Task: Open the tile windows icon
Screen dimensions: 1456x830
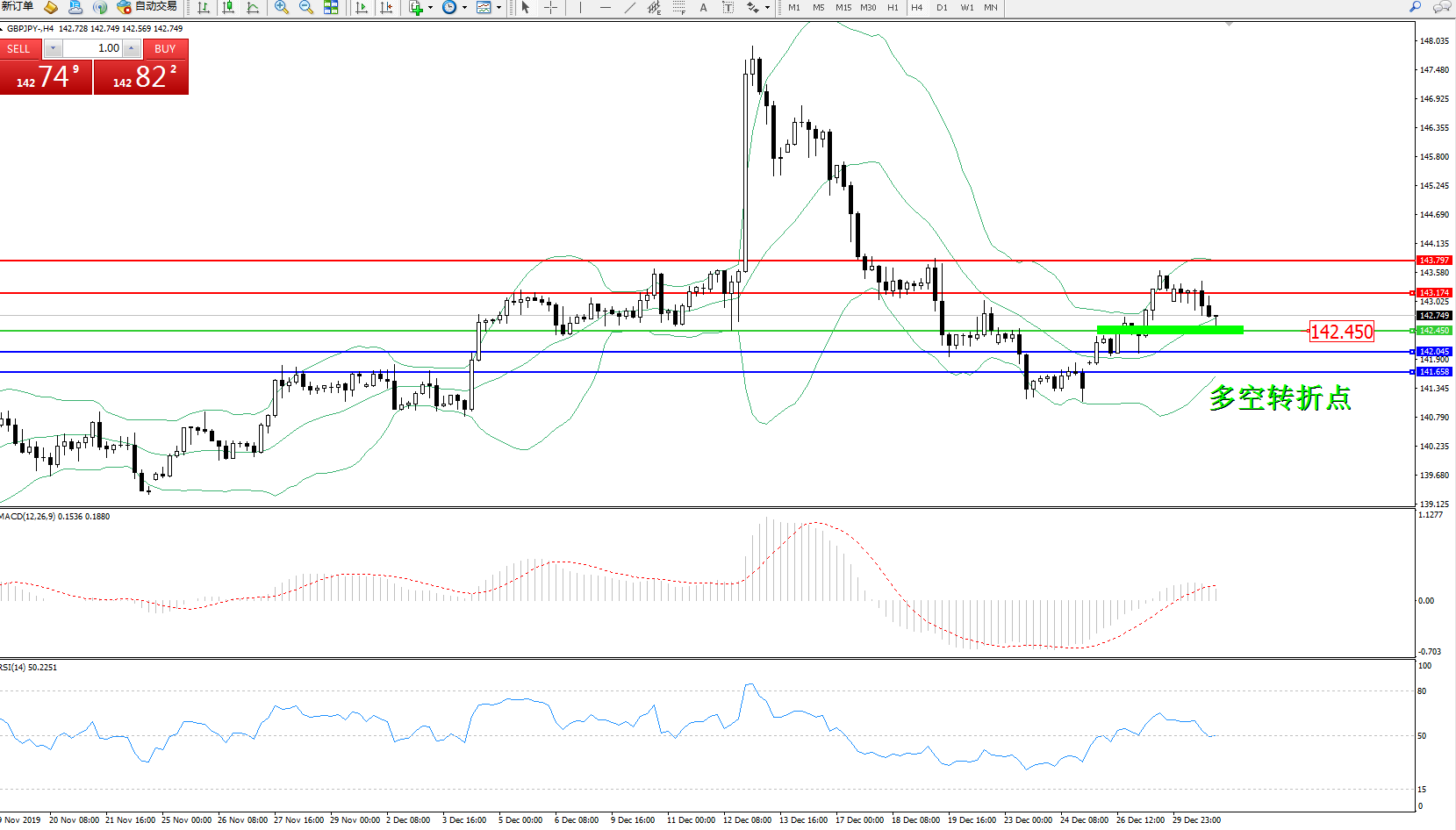Action: point(331,8)
